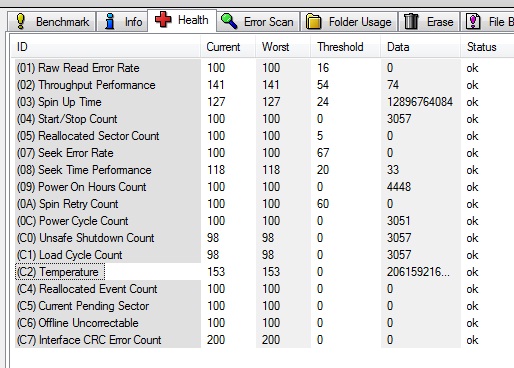Click the magnifier Error Scan icon
Screen dimensions: 514x368
[229, 21]
